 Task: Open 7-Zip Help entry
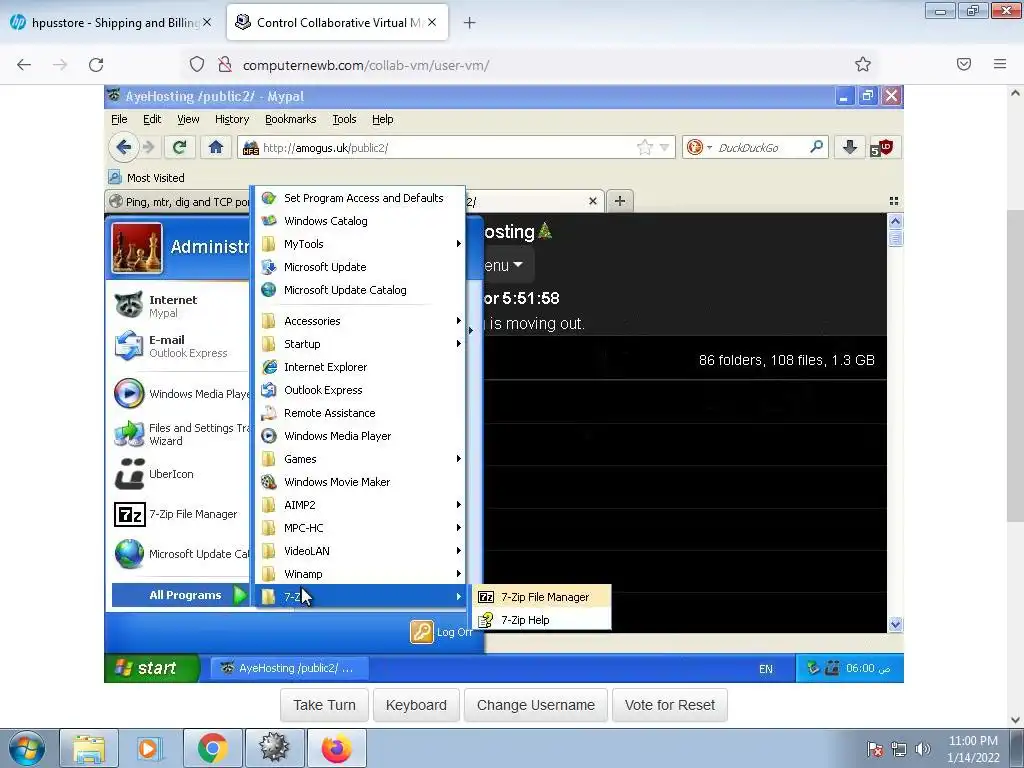pyautogui.click(x=542, y=620)
